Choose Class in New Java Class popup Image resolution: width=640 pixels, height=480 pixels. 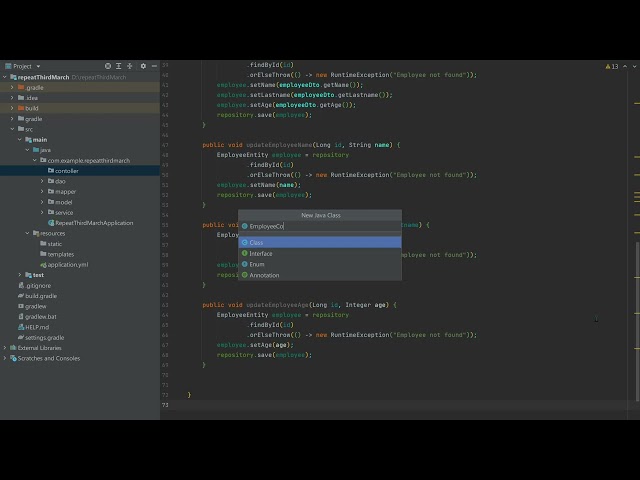320,242
